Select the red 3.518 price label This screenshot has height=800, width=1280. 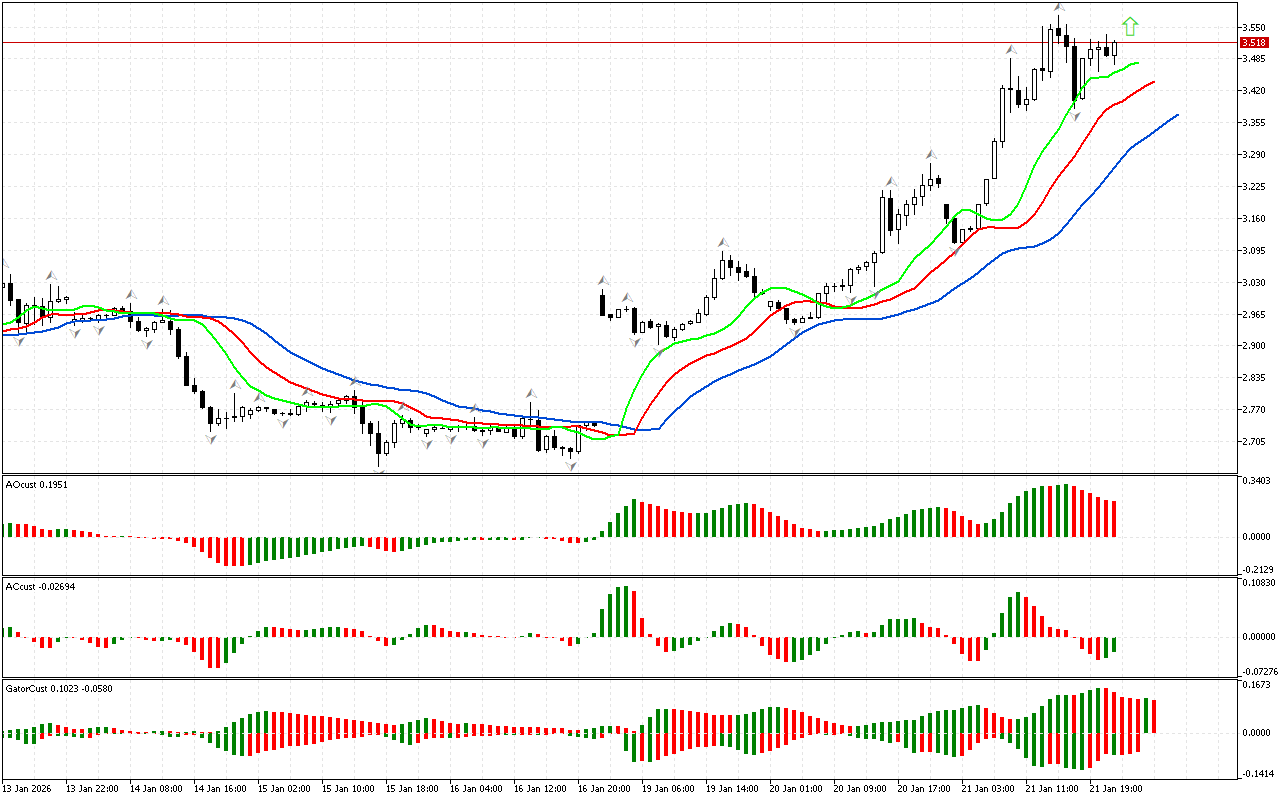1253,43
